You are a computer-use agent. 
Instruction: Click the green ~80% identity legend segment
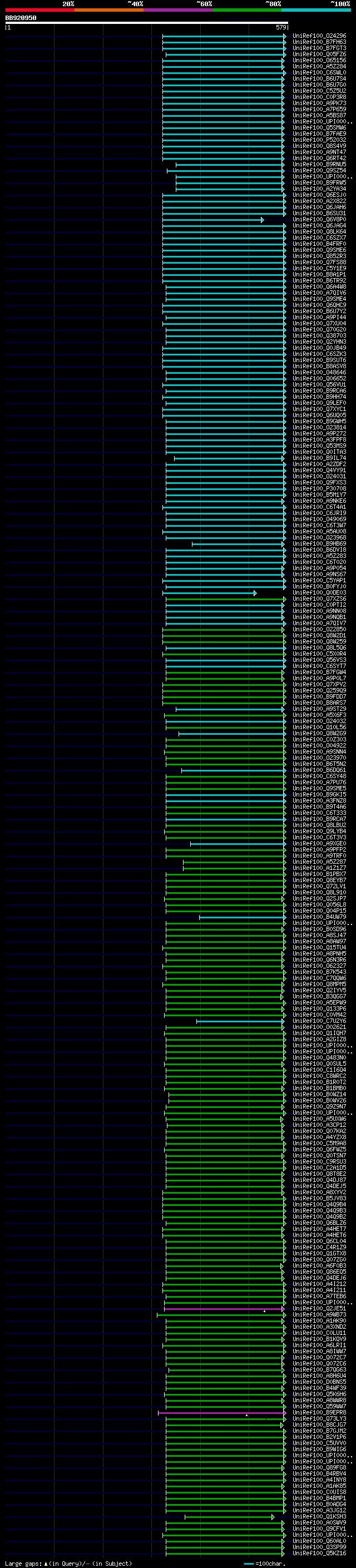[247, 10]
